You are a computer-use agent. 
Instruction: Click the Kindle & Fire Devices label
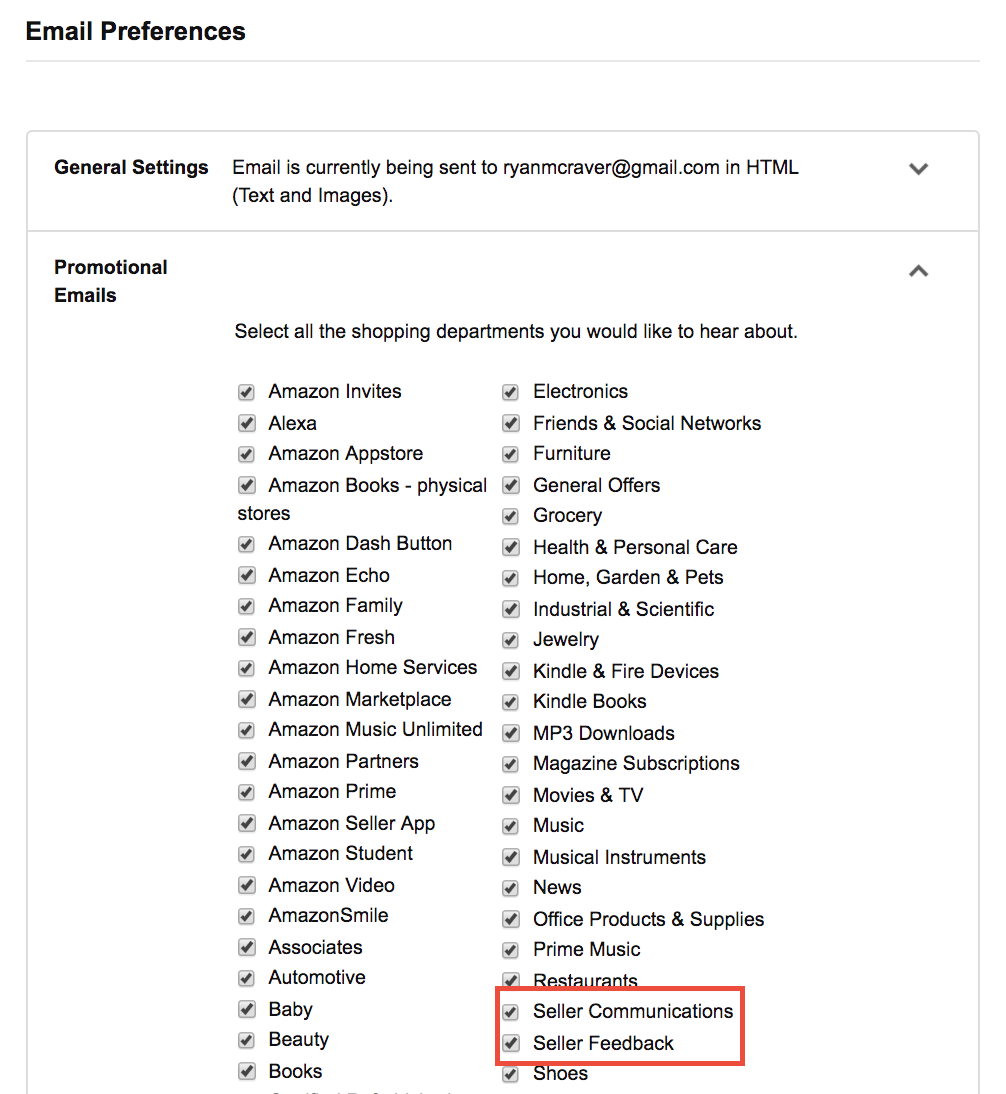coord(626,671)
